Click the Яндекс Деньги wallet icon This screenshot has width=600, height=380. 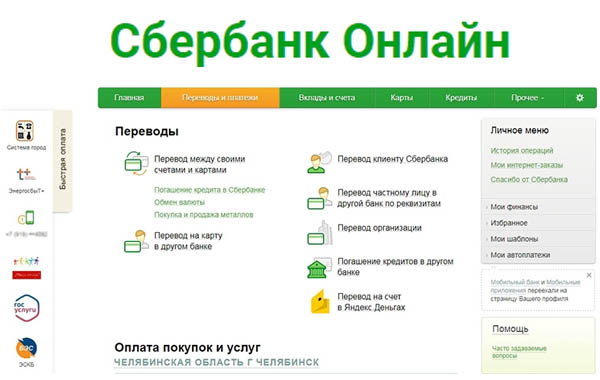point(320,302)
